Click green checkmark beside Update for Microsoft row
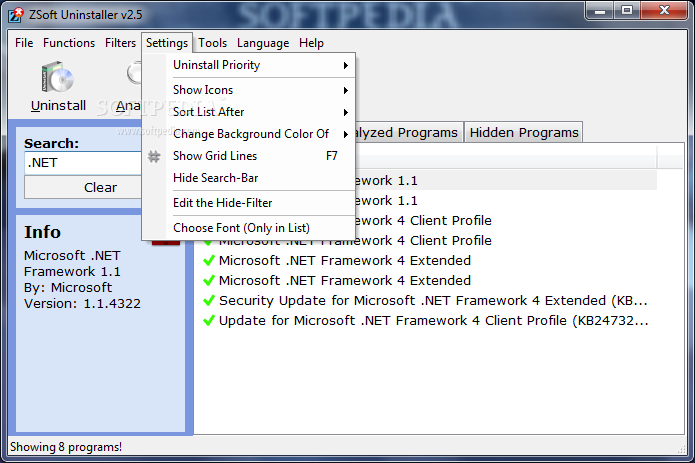695x463 pixels. coord(209,321)
